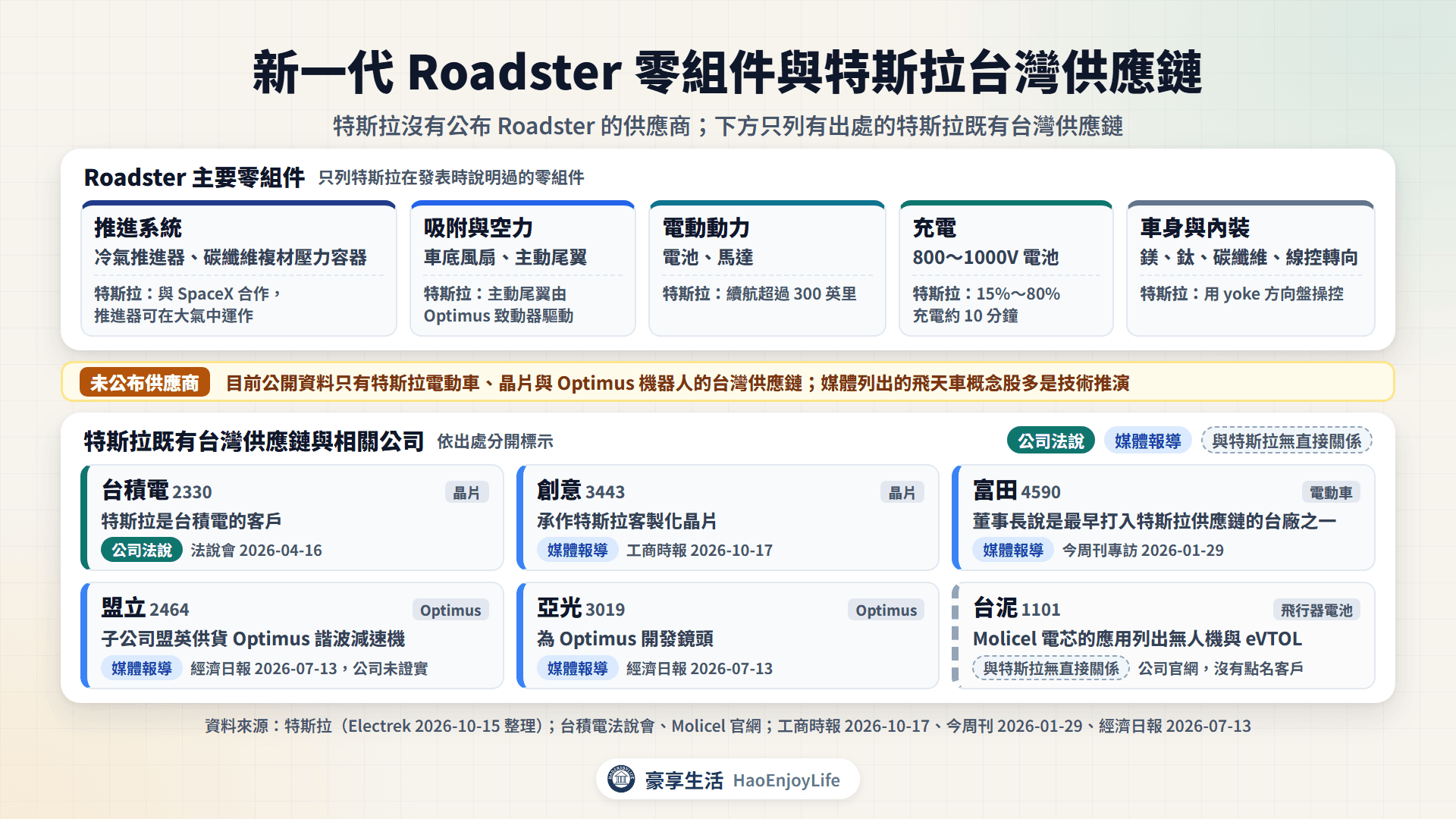
Task: Click the text 今周刊專訪 2026-01-29
Action: 1143,551
